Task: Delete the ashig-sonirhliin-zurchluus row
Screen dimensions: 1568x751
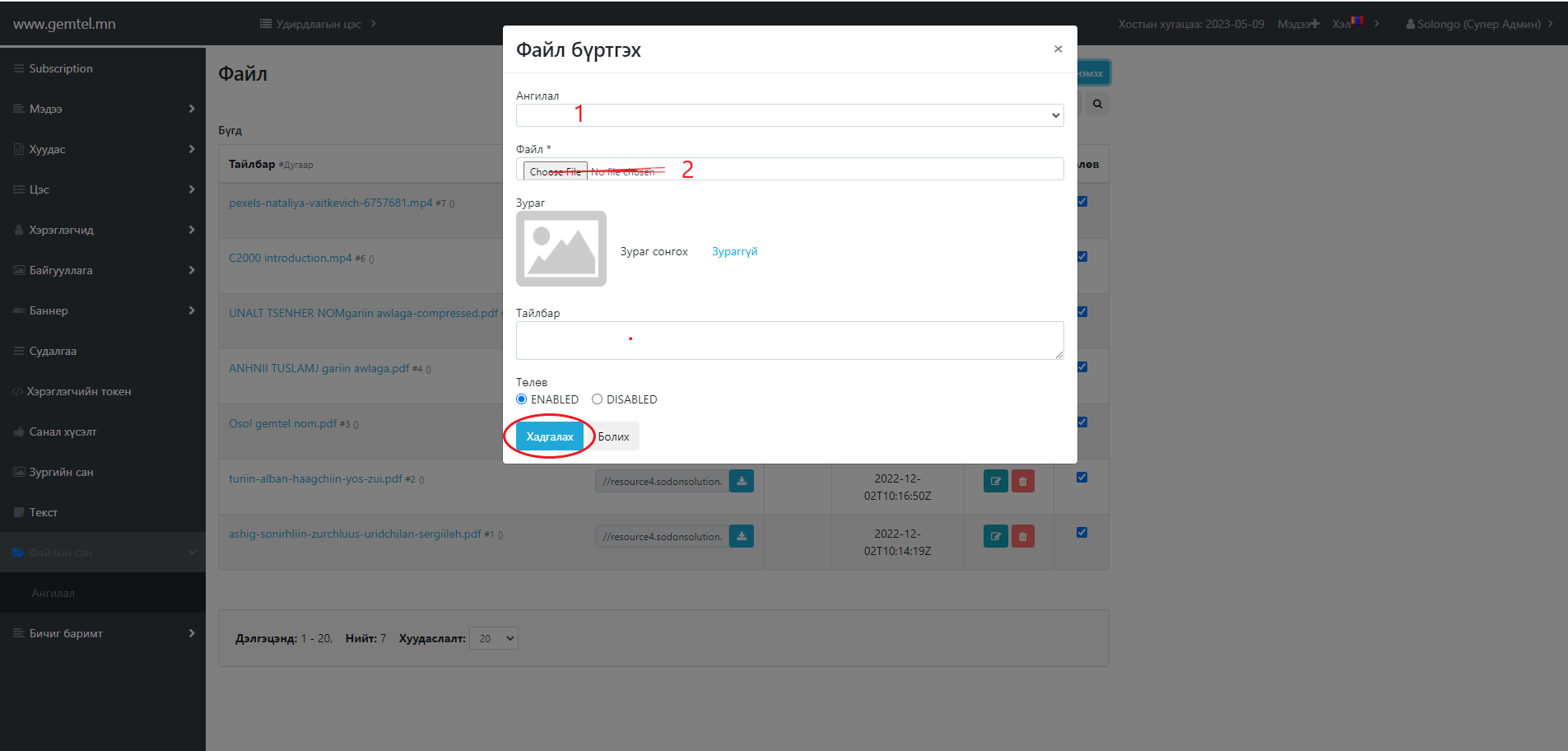Action: pos(1022,536)
